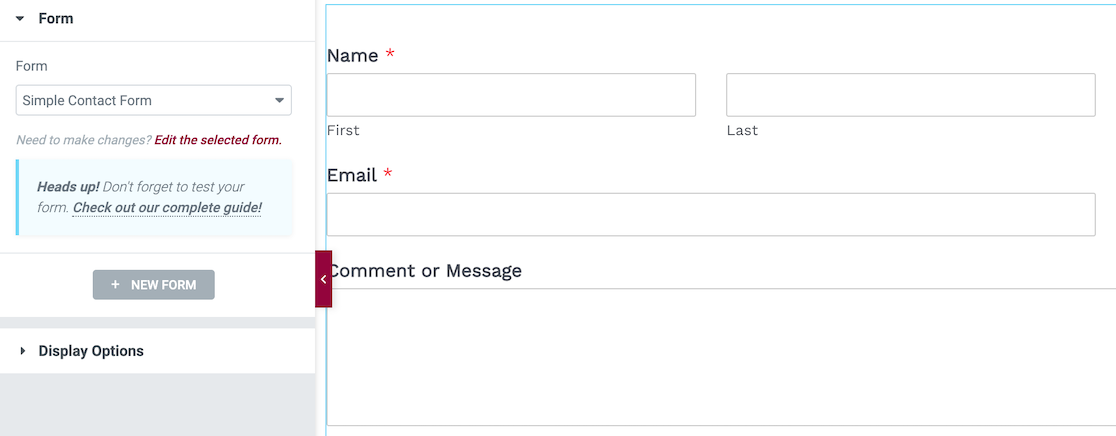Click the Form label above the dropdown

[32, 66]
